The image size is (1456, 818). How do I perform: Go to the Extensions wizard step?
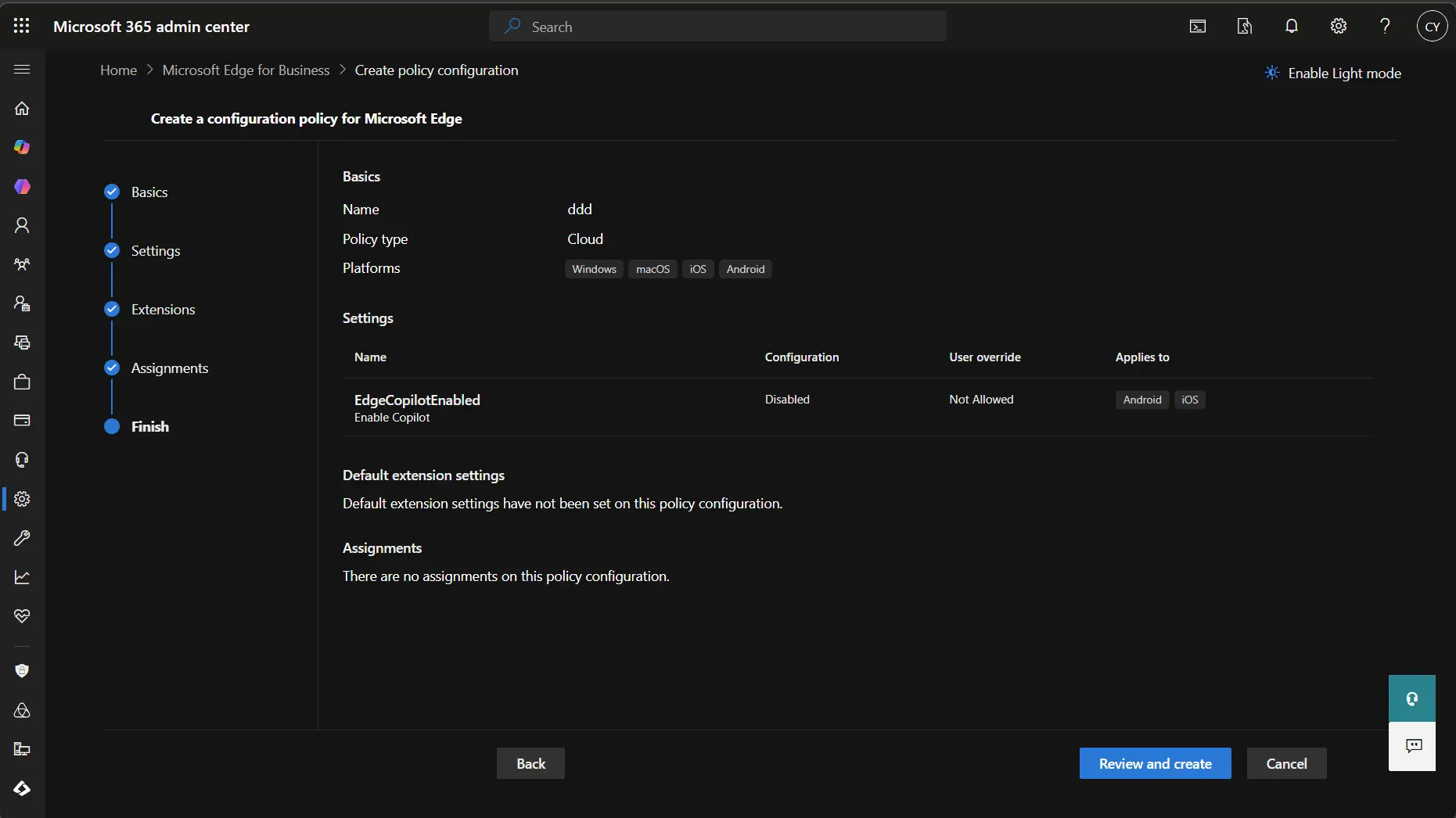163,310
